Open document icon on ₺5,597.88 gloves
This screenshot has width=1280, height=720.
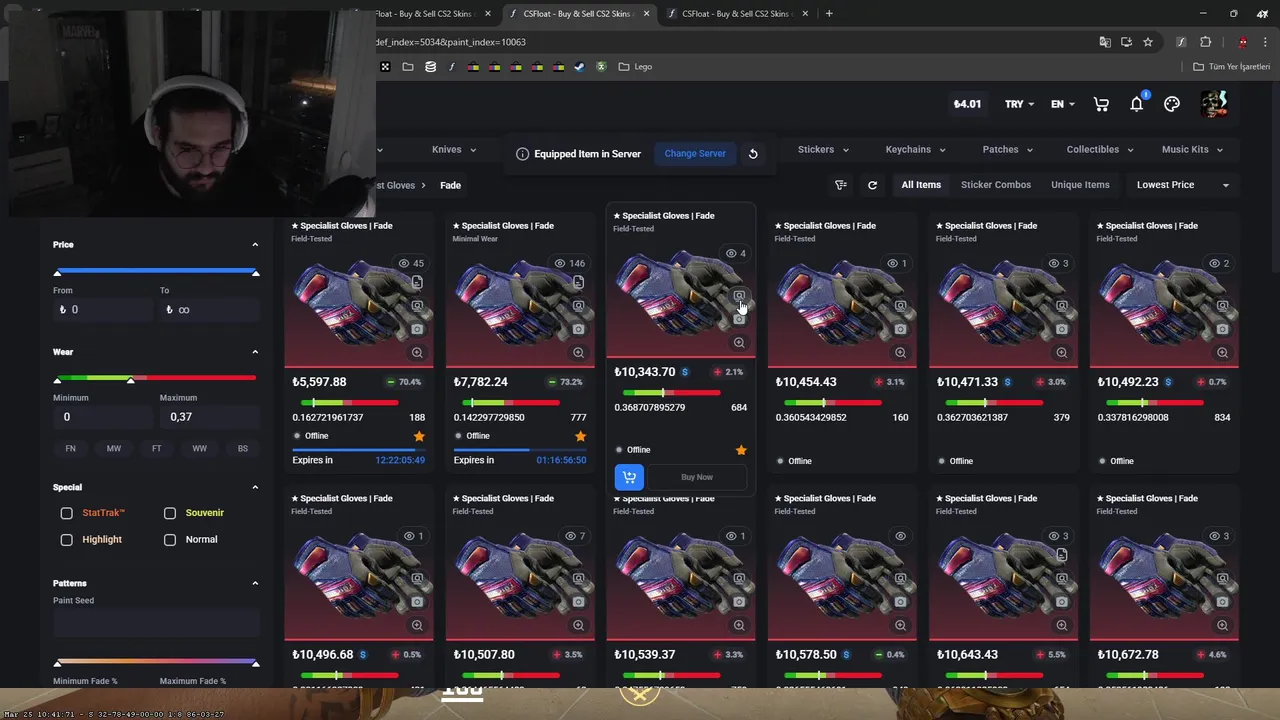tap(417, 283)
